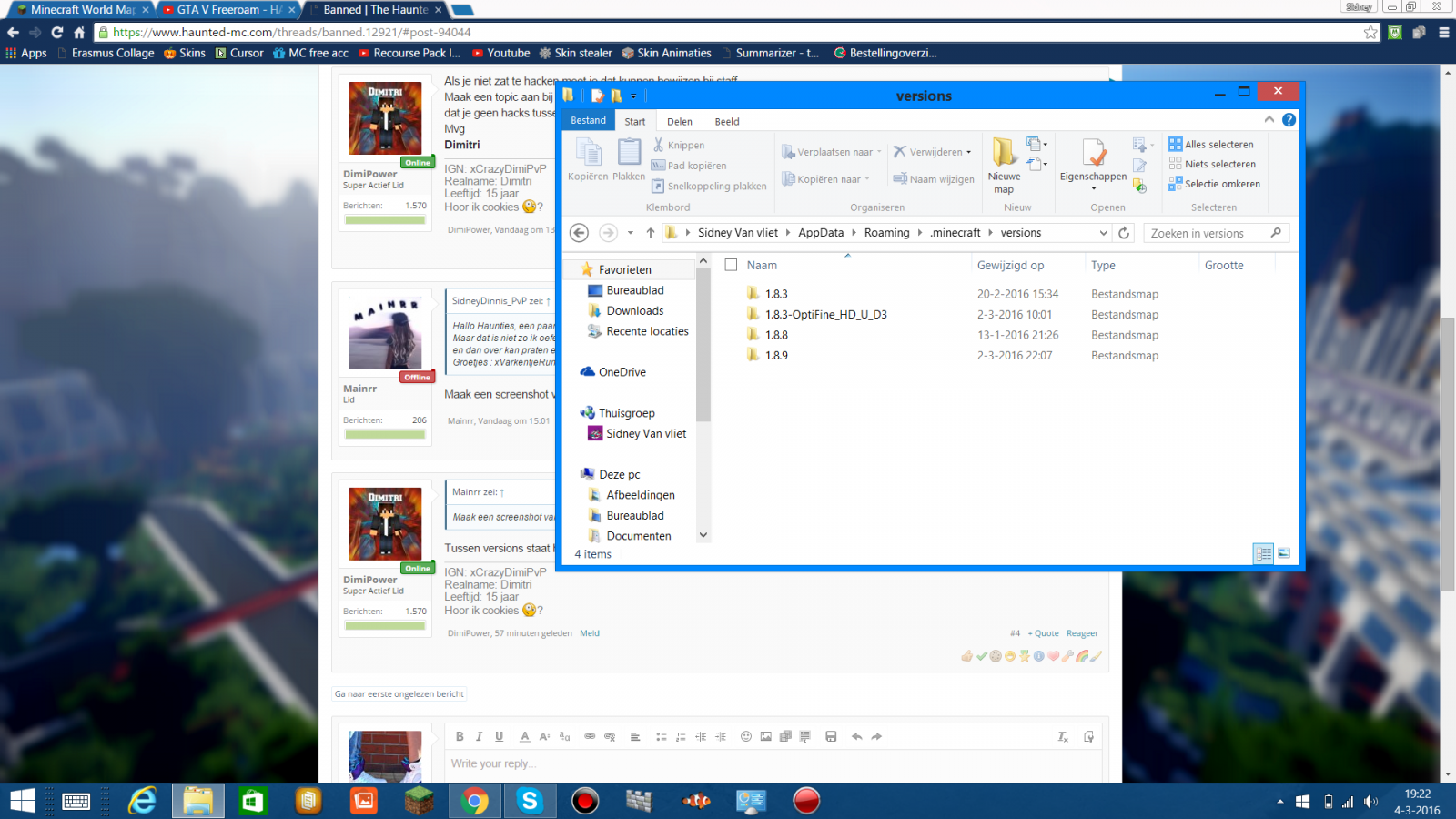This screenshot has height=819, width=1456.
Task: Open recent locations dropdown arrow
Action: (631, 233)
